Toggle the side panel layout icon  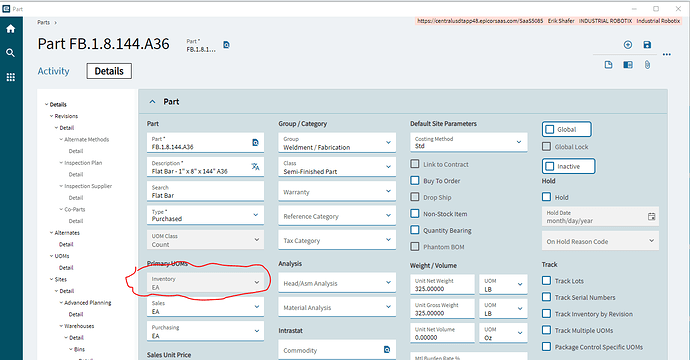(628, 65)
